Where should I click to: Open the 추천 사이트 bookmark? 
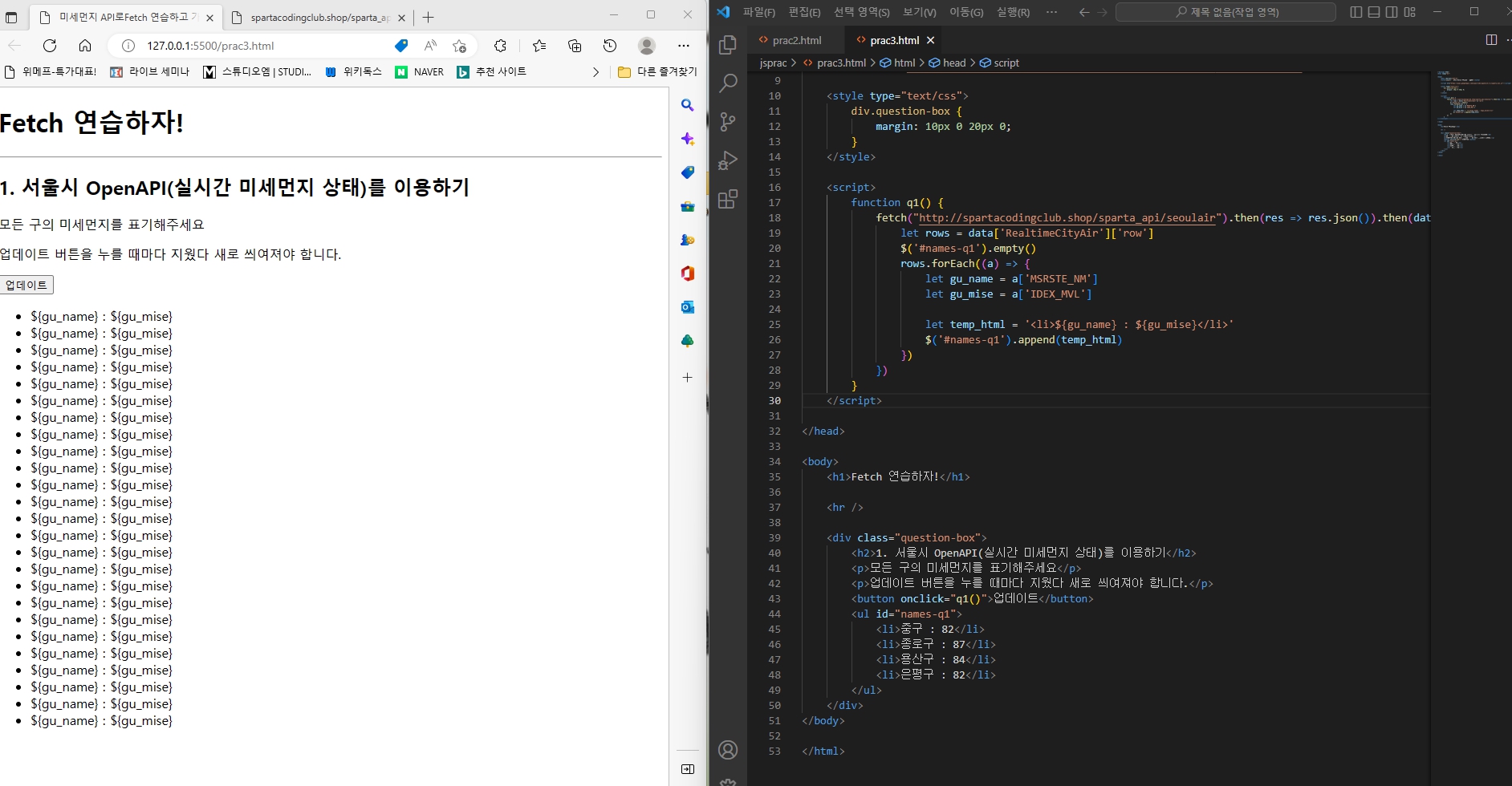coord(492,71)
